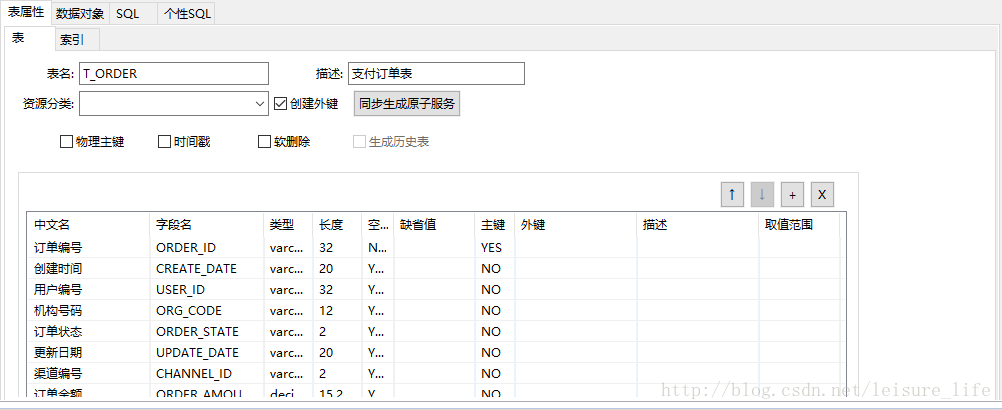Add a new field with plus button

pos(792,195)
